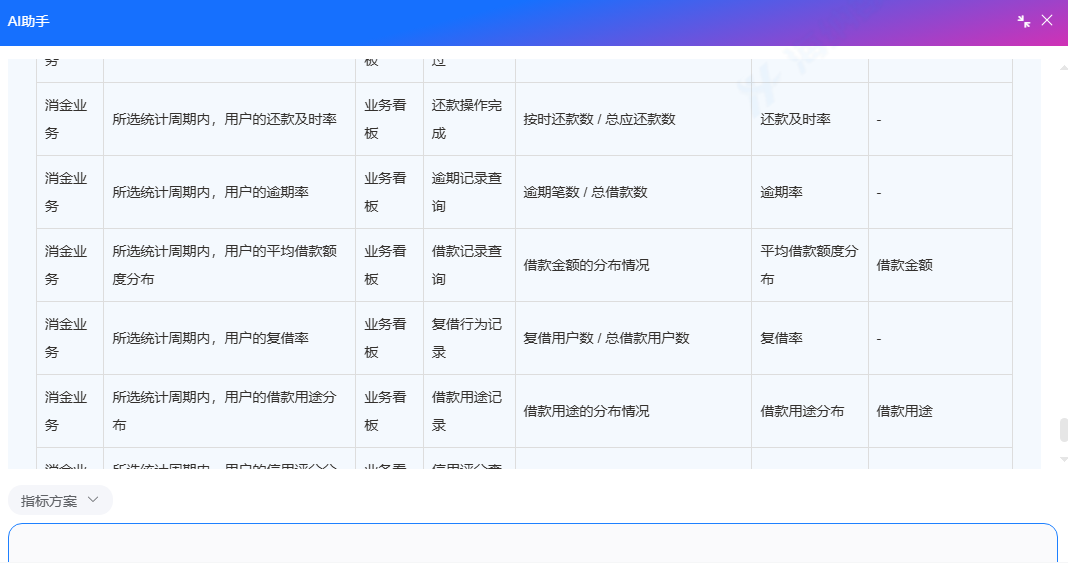Image resolution: width=1068 pixels, height=563 pixels.
Task: Click the 借款记录查询 cell
Action: [x=468, y=265]
